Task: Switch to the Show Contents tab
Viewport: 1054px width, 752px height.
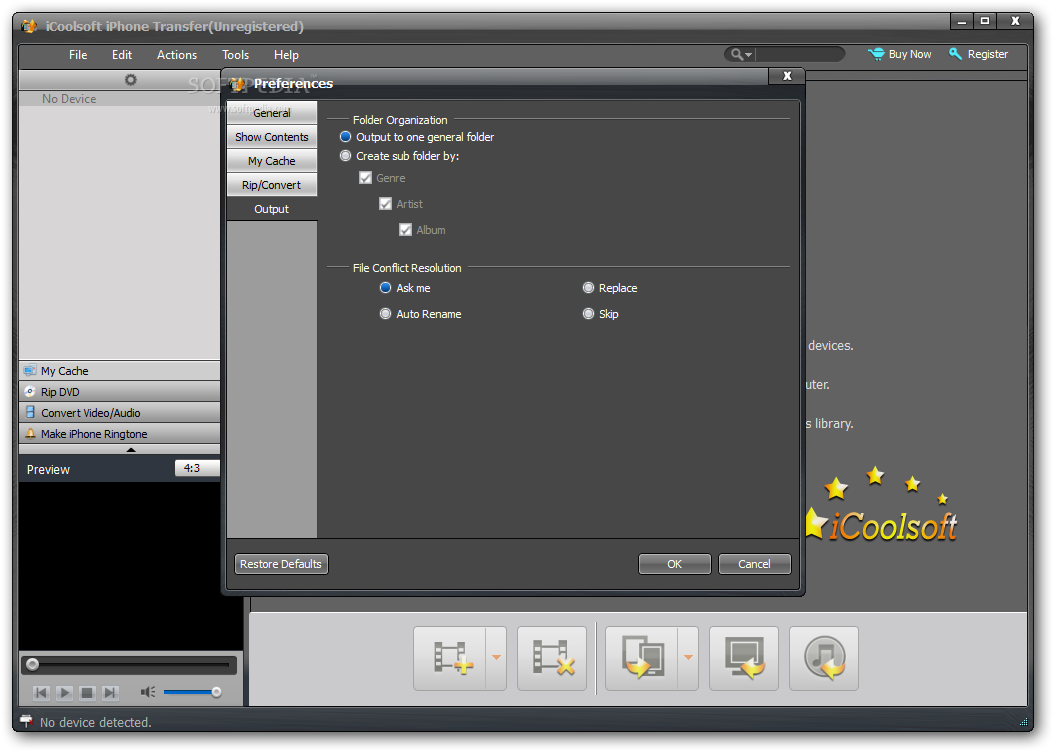Action: pos(272,137)
